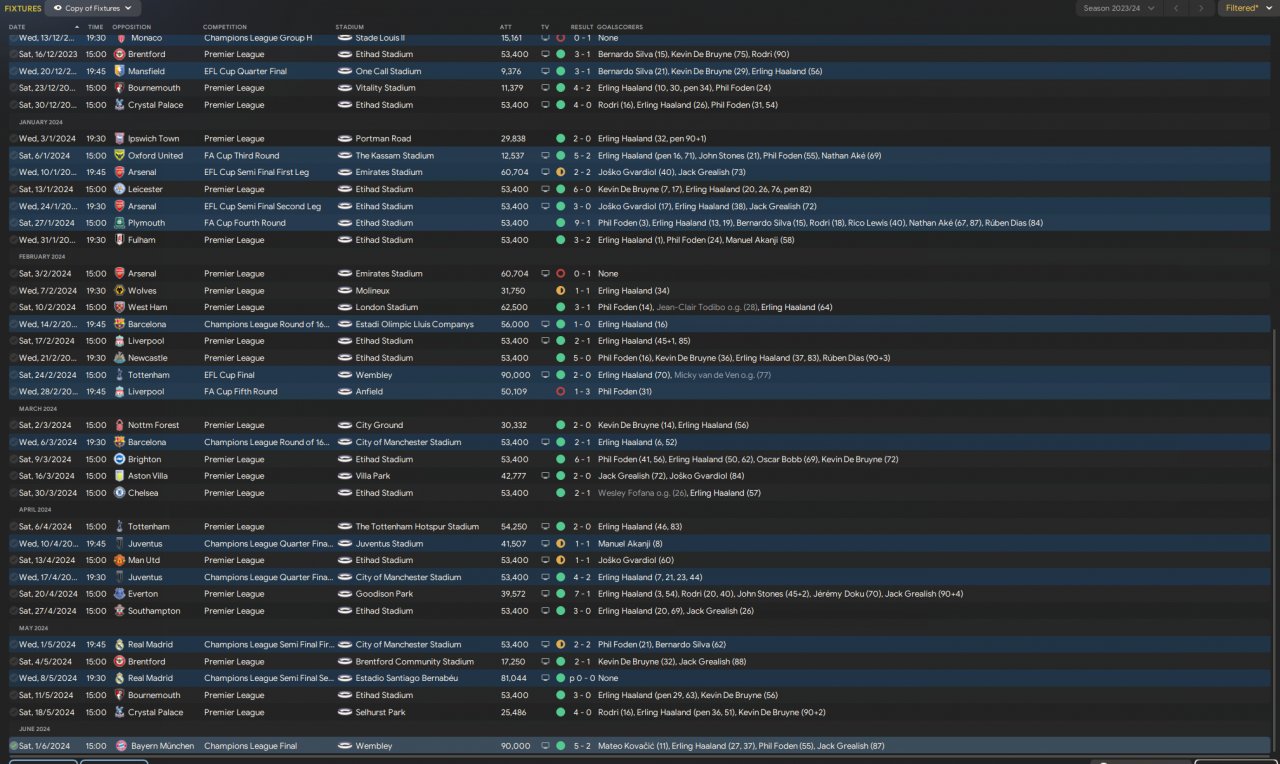Click the 1 - 3 result at Anfield
The width and height of the screenshot is (1280, 764).
[582, 392]
